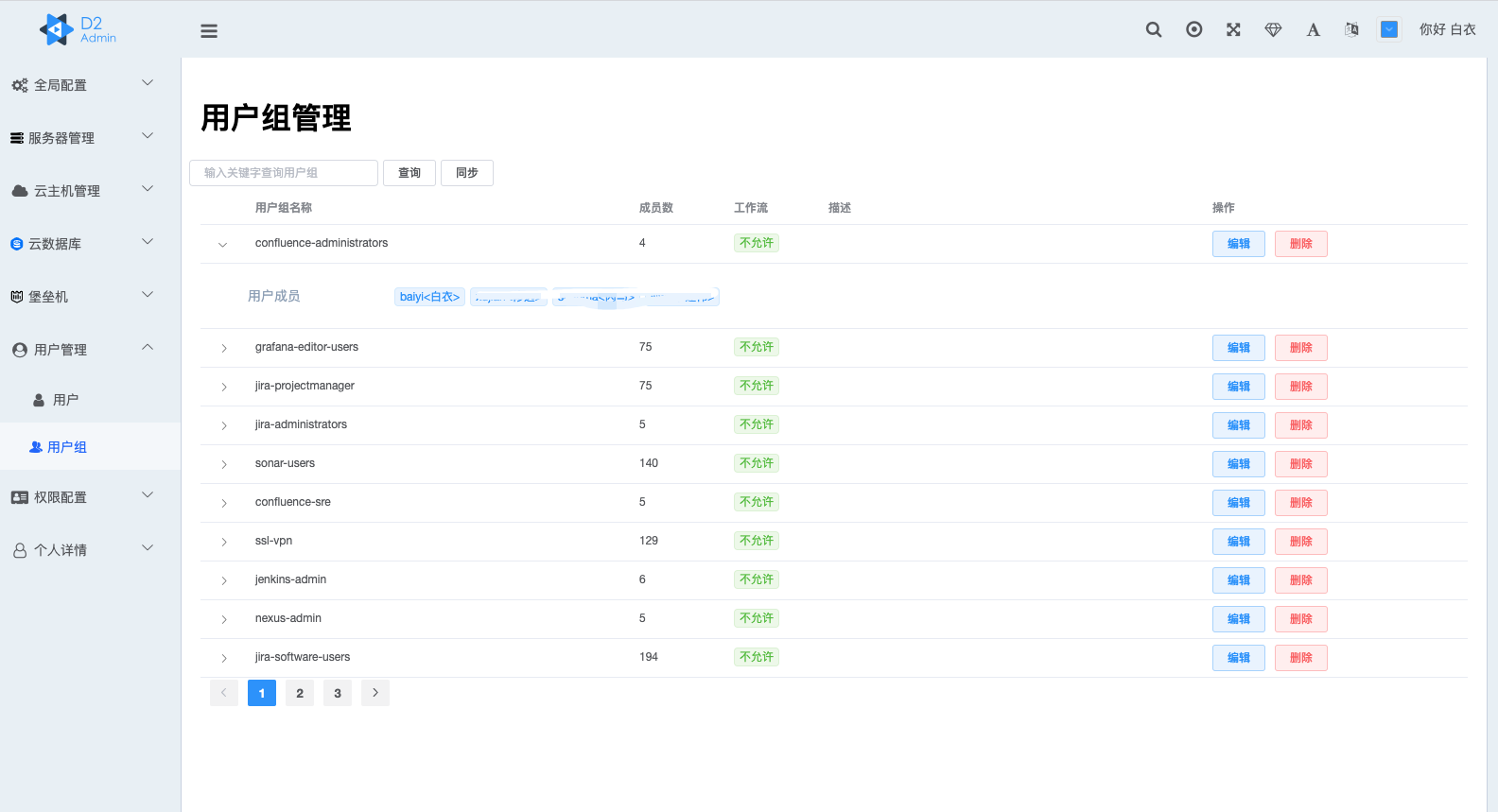Click the next page arrow

click(375, 693)
